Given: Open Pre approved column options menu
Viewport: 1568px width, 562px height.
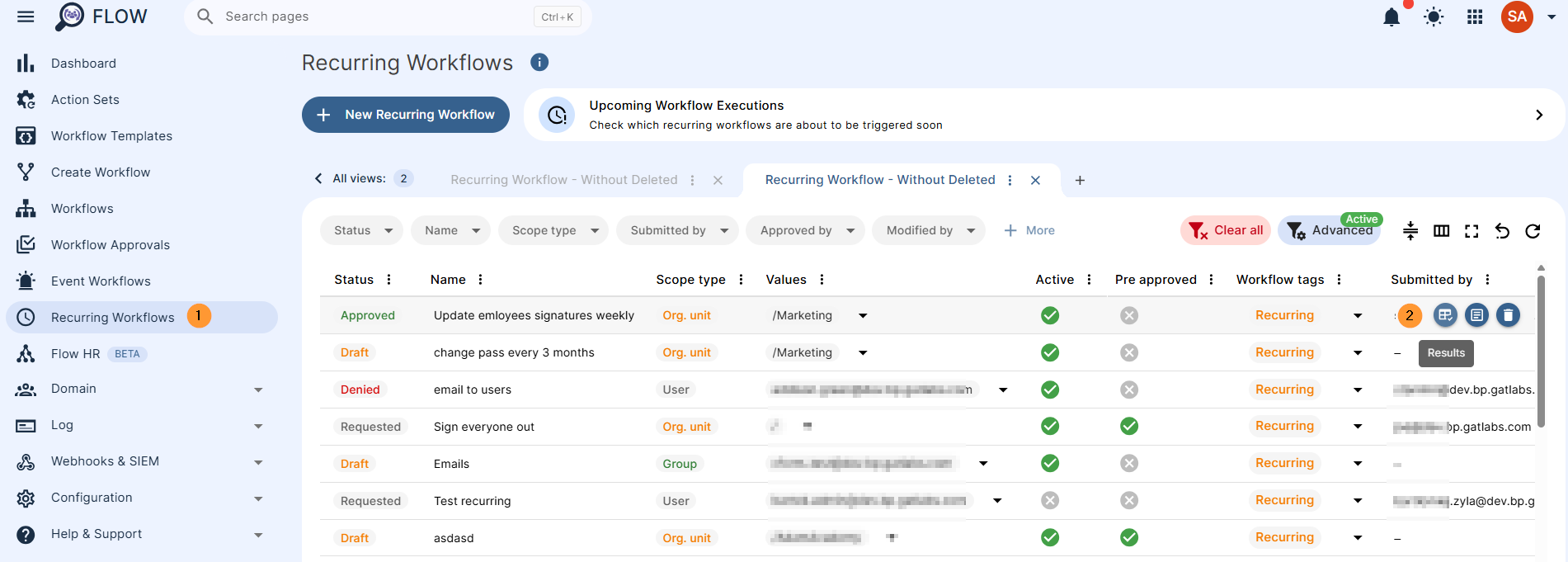Looking at the screenshot, I should pos(1211,280).
